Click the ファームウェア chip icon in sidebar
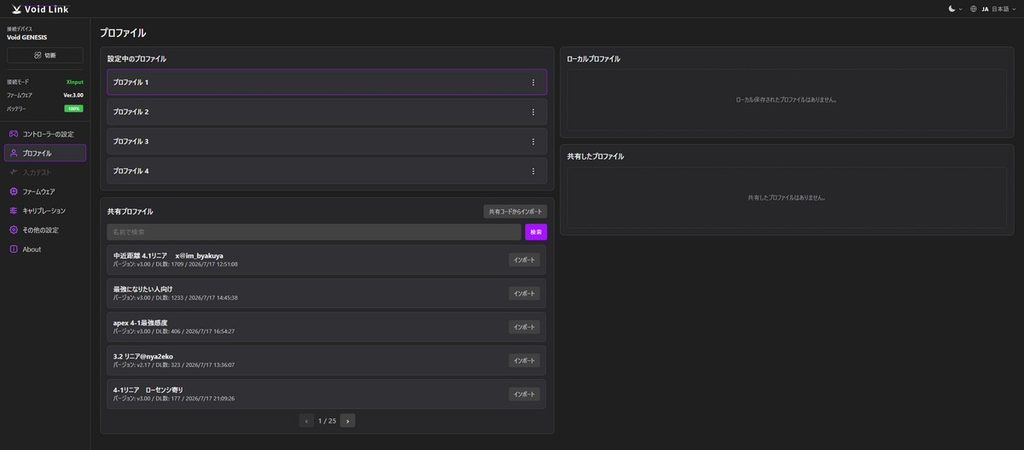Image resolution: width=1024 pixels, height=450 pixels. tap(13, 191)
